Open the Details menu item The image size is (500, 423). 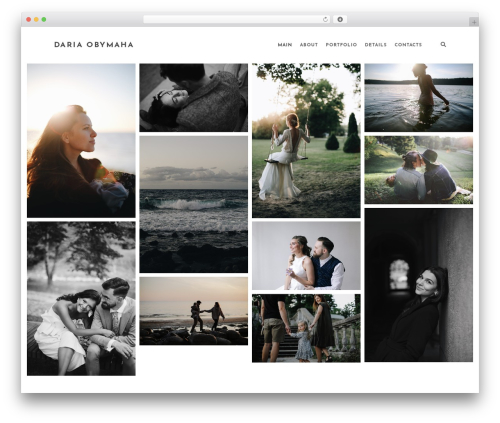pyautogui.click(x=375, y=45)
